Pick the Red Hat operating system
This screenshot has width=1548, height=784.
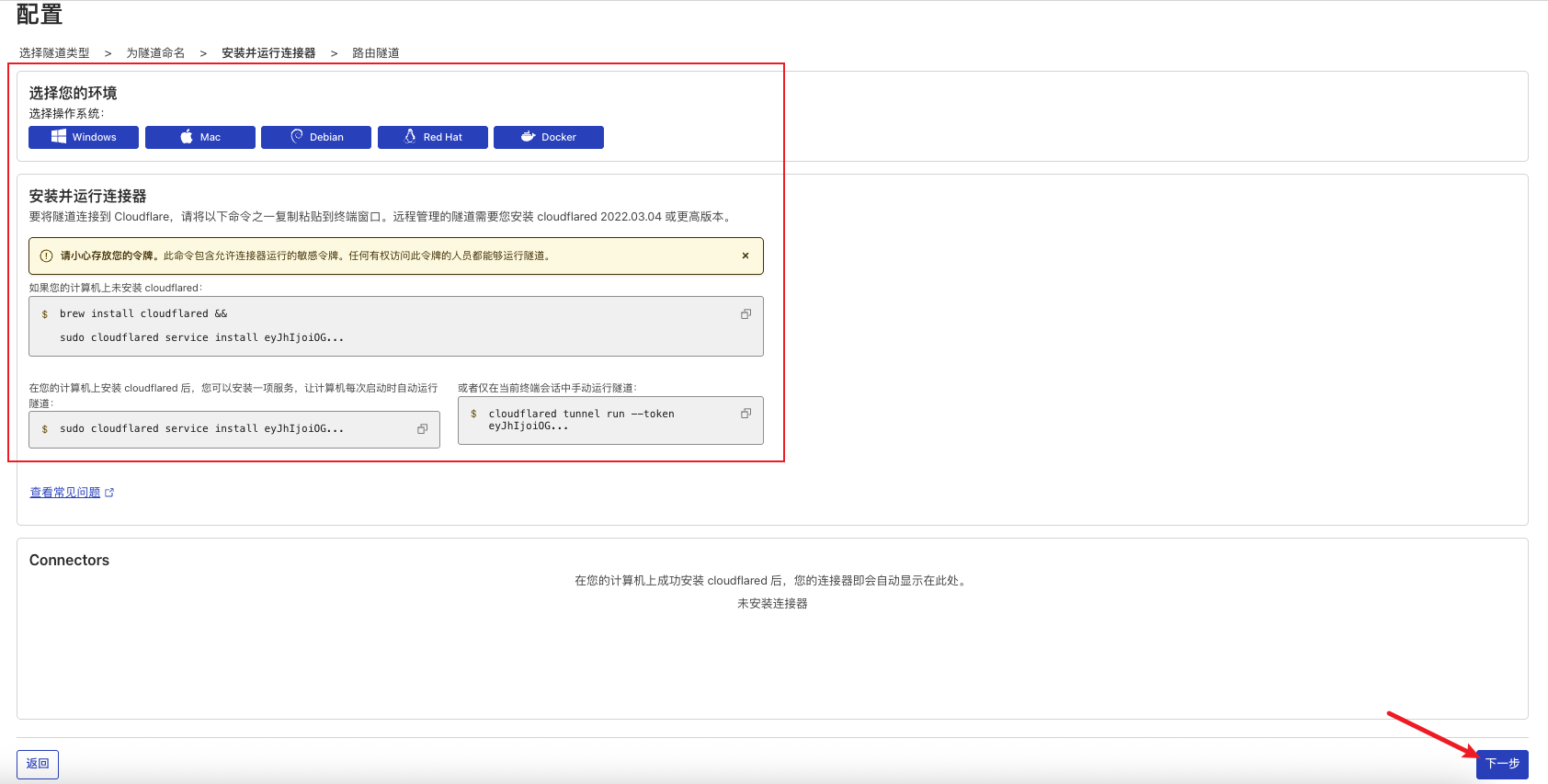coord(433,137)
